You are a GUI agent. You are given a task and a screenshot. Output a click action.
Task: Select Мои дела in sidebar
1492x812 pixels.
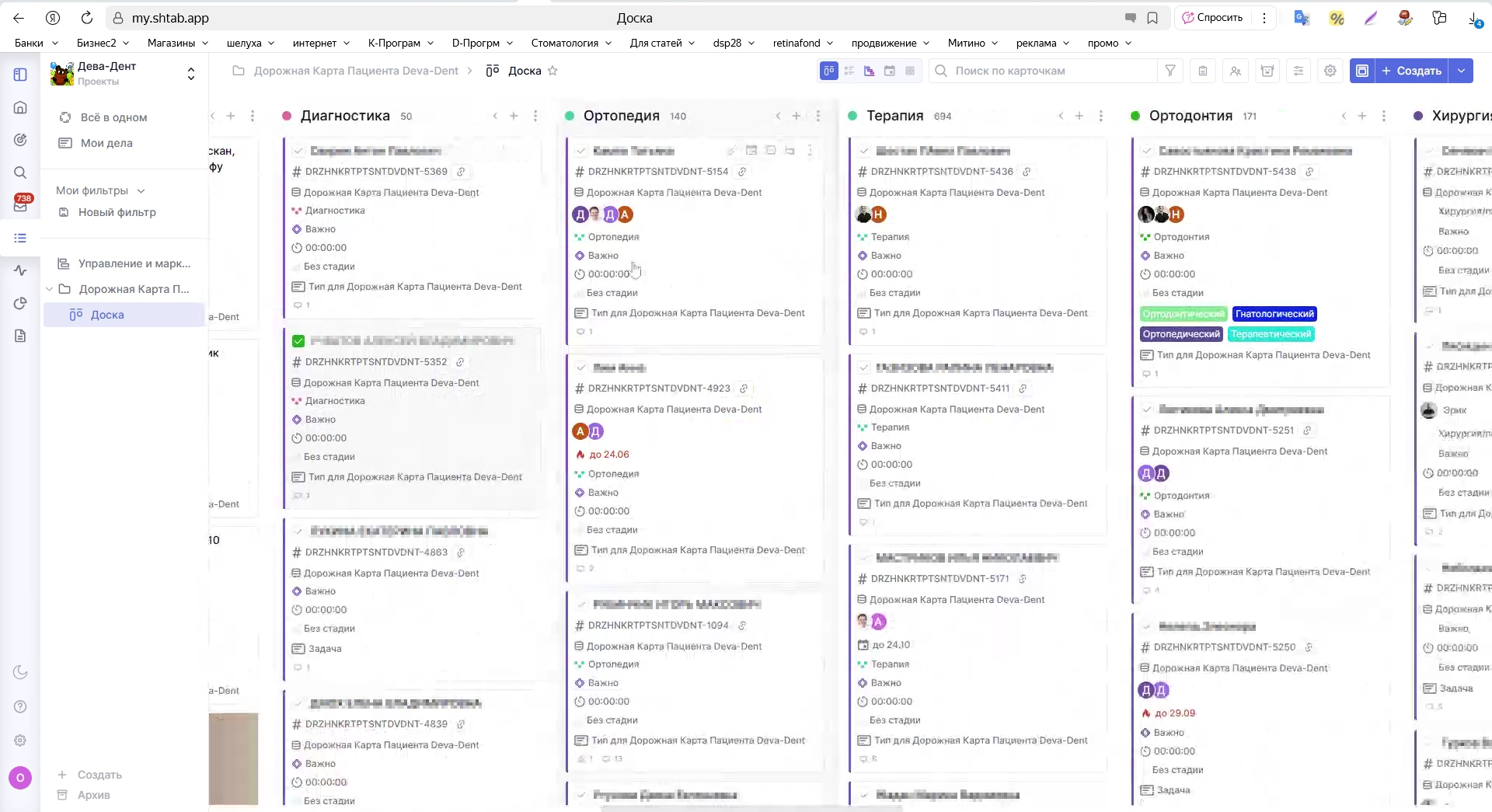[106, 143]
